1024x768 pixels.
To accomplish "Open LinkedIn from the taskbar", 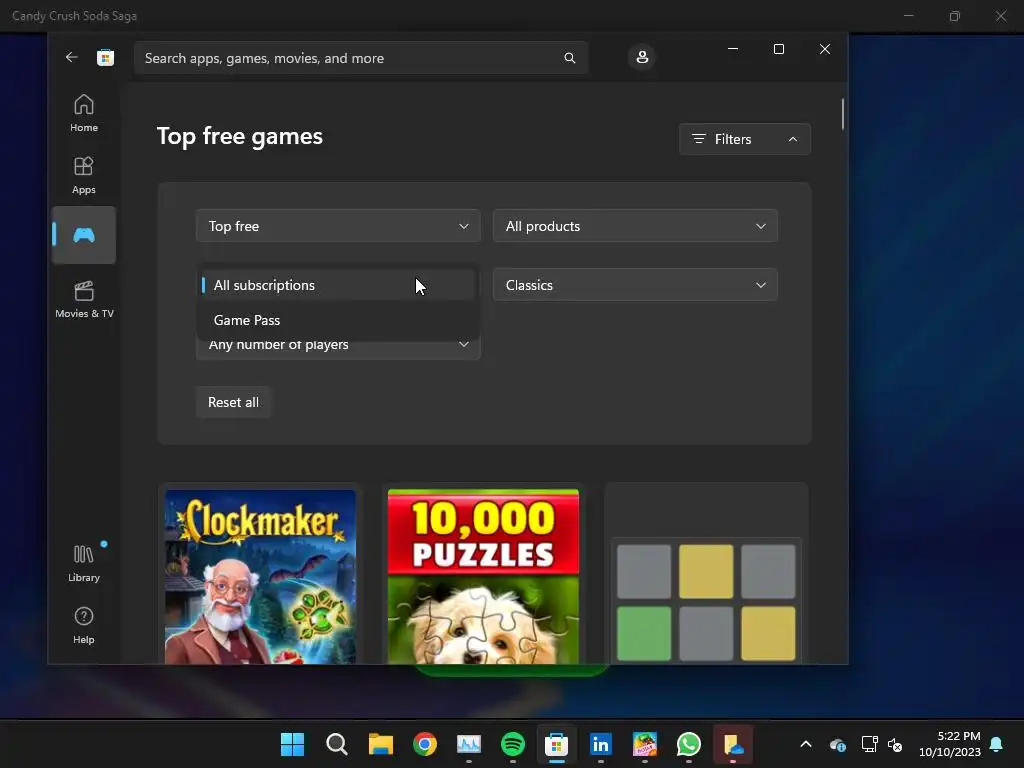I will coord(600,744).
